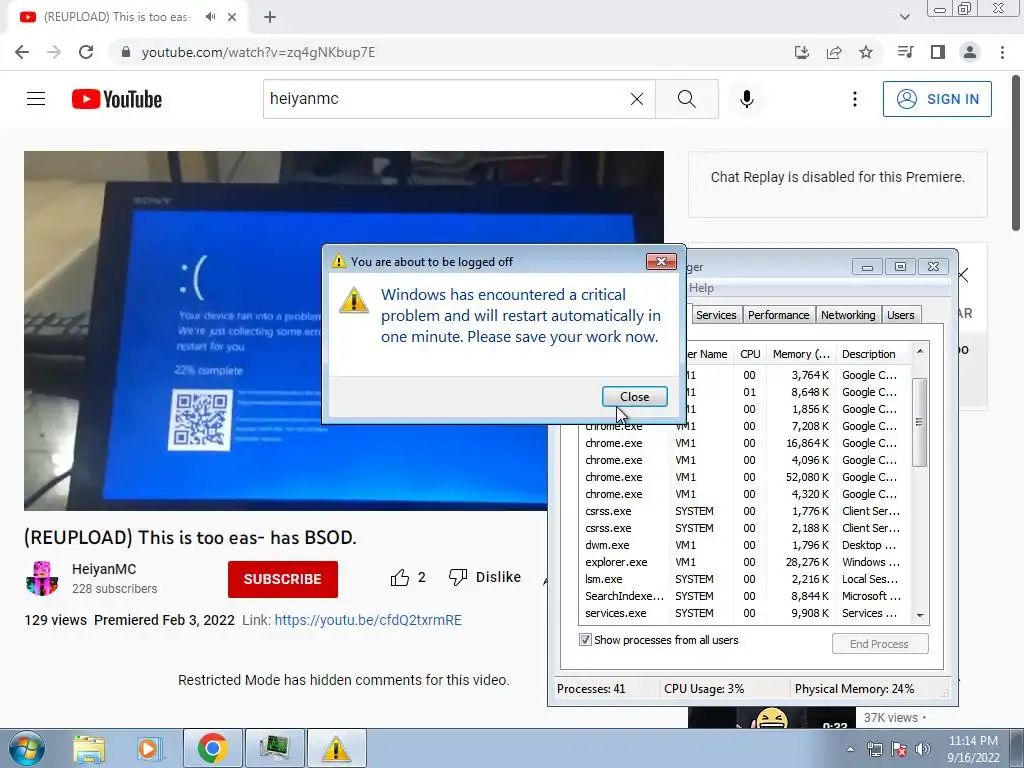Image resolution: width=1024 pixels, height=768 pixels.
Task: Open the youtu.be/cfdQ2txrmRE link
Action: click(x=368, y=620)
